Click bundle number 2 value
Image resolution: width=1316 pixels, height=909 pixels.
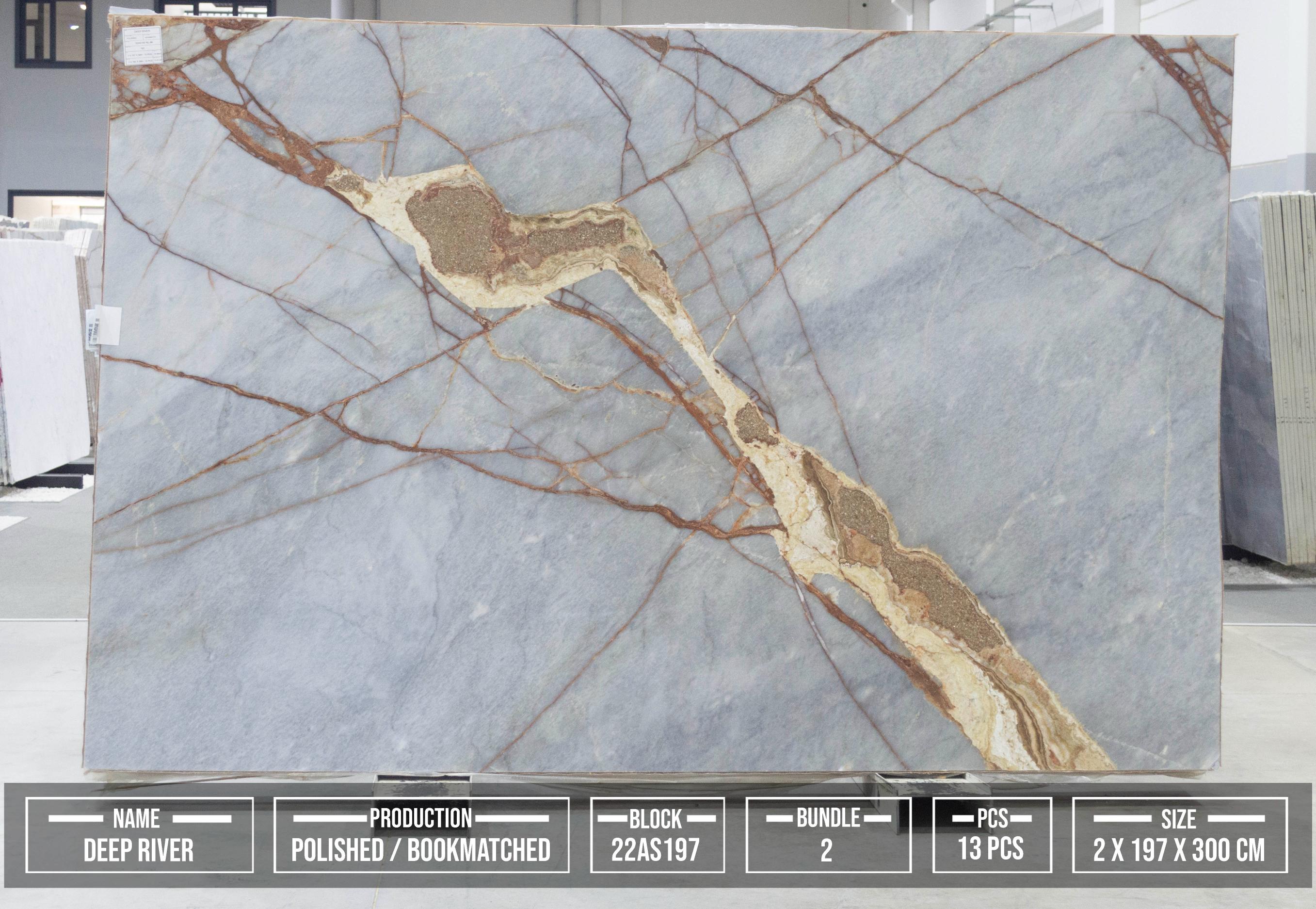click(826, 851)
